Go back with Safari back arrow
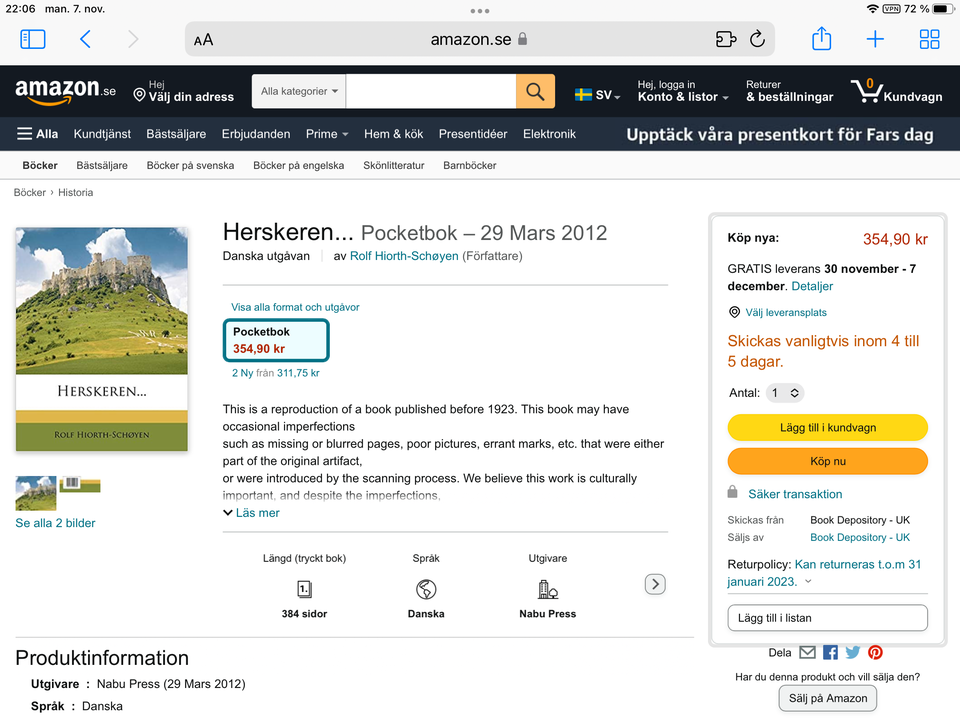The height and width of the screenshot is (720, 960). [85, 39]
